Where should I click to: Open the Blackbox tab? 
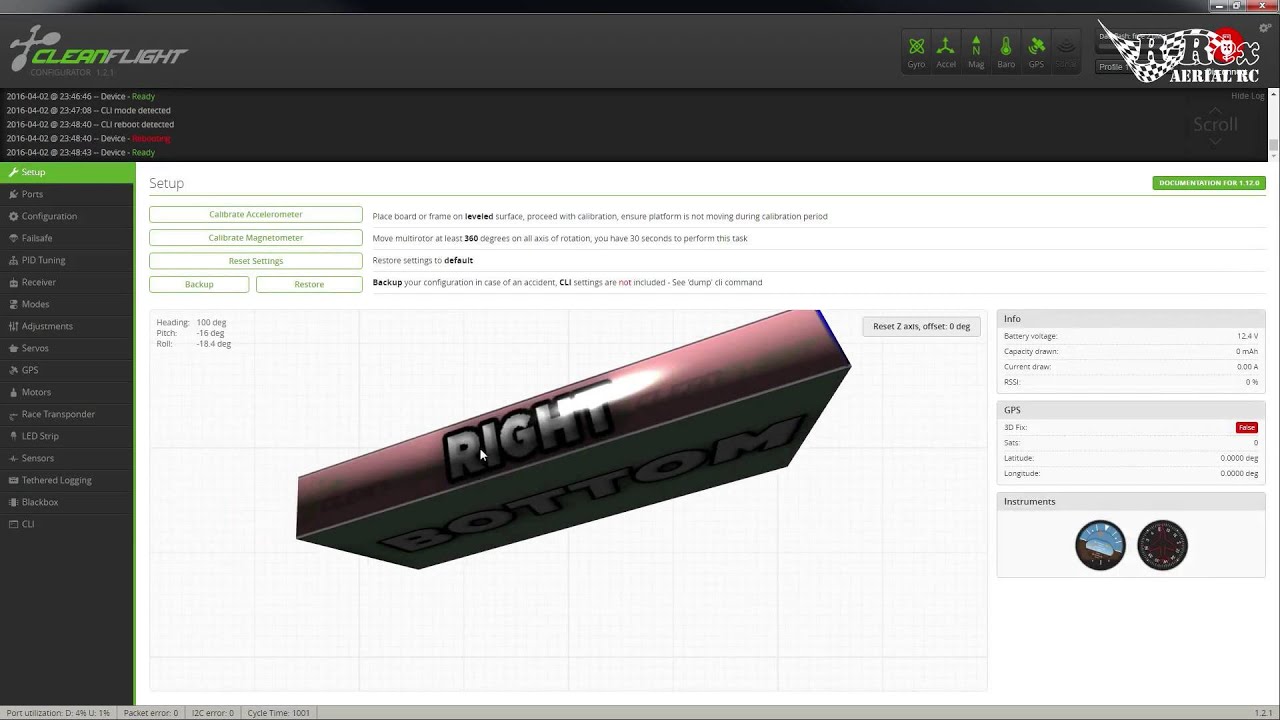(x=66, y=502)
